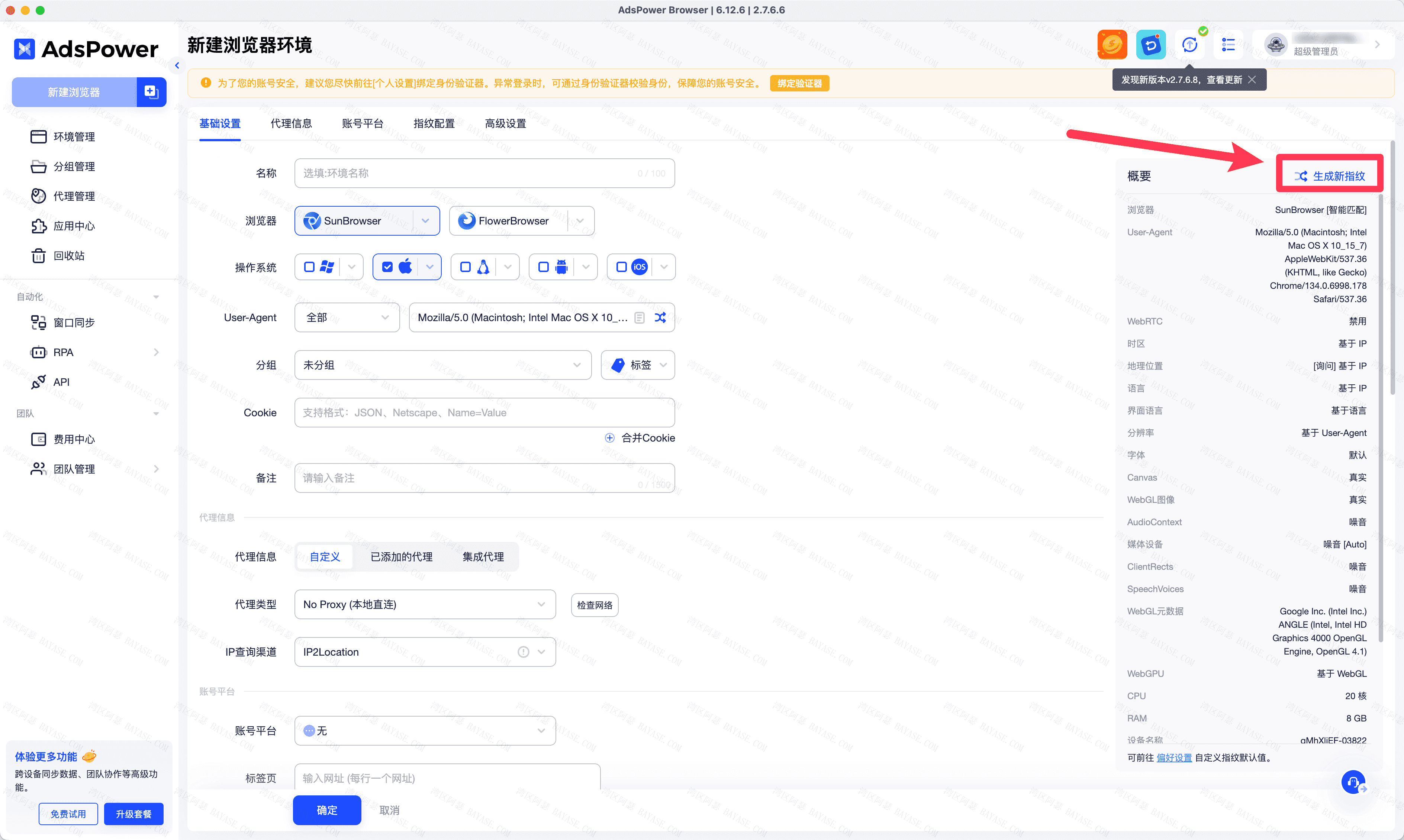Expand the macOS version dropdown arrow
Viewport: 1404px width, 840px height.
click(x=430, y=266)
